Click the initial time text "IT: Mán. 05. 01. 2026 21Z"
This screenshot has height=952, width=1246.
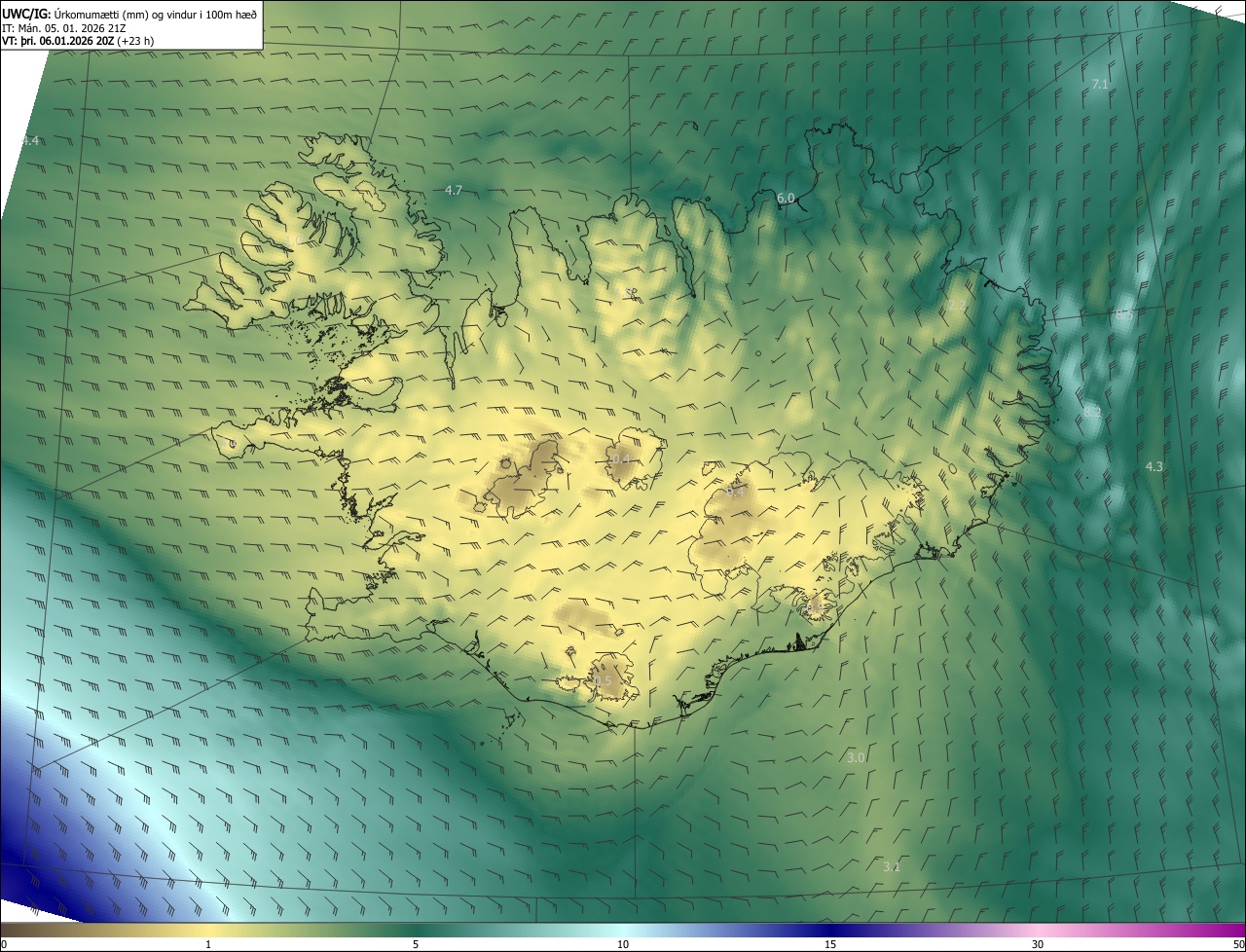(64, 28)
